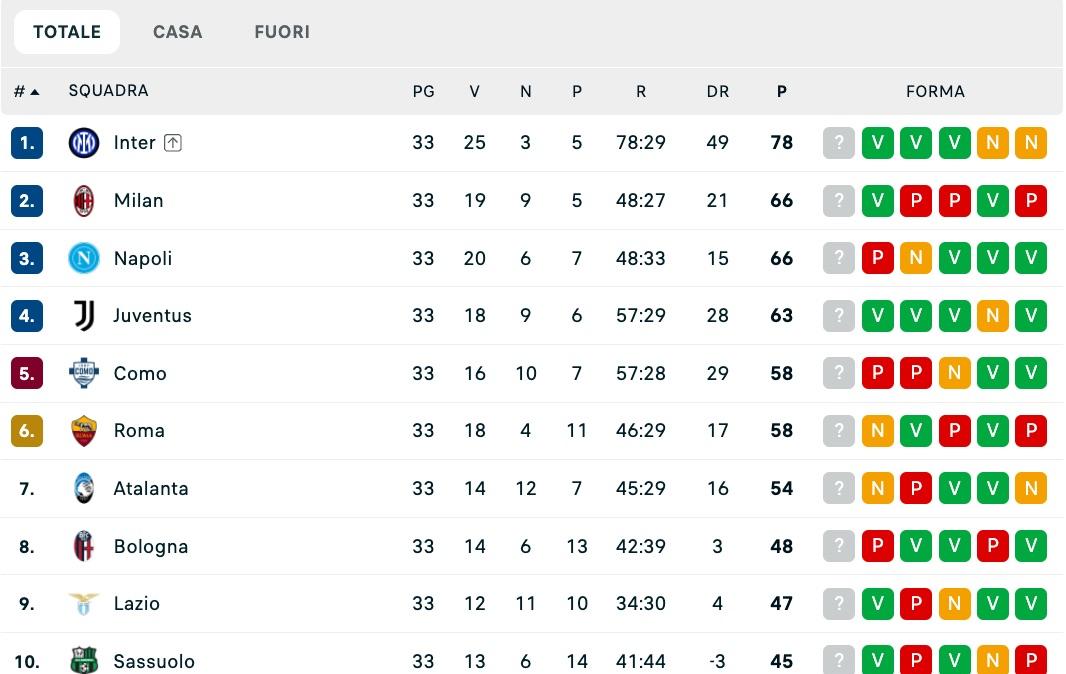Select the Sassuolo club crest

[84, 661]
